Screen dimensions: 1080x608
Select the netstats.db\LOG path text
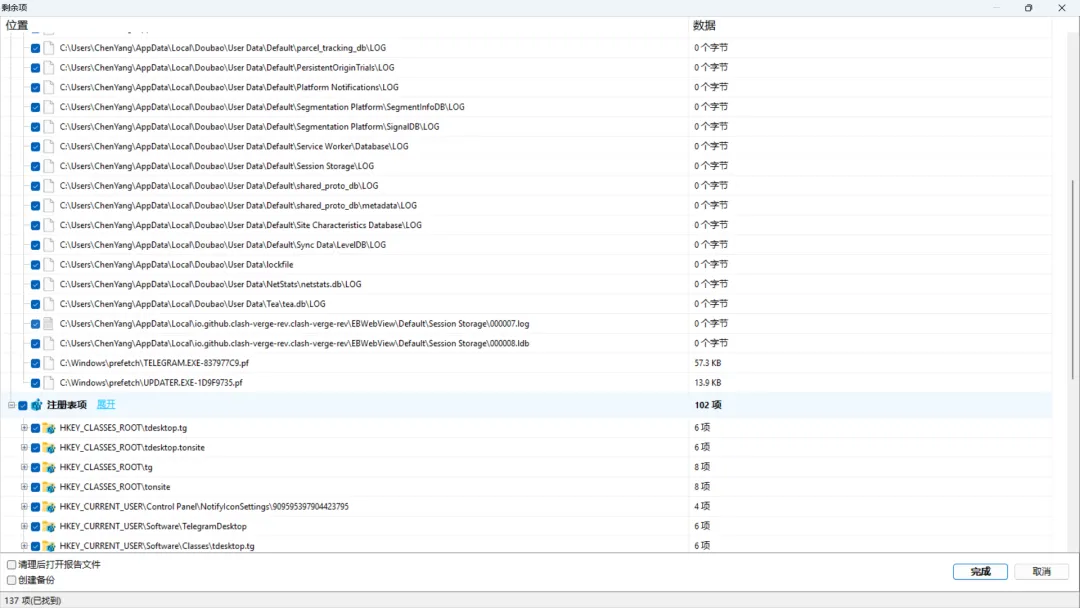(x=210, y=284)
